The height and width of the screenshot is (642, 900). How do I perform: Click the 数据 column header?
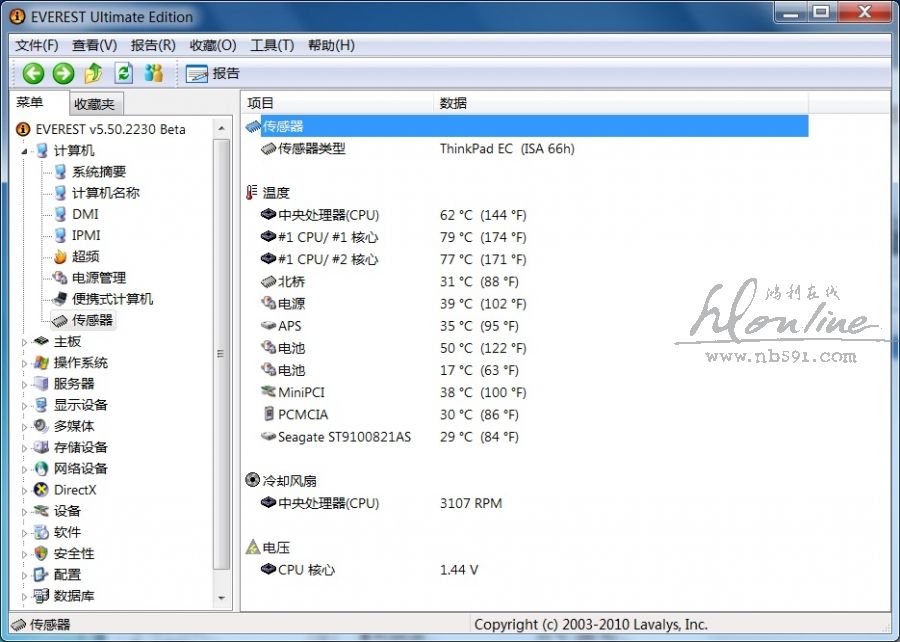coord(453,103)
